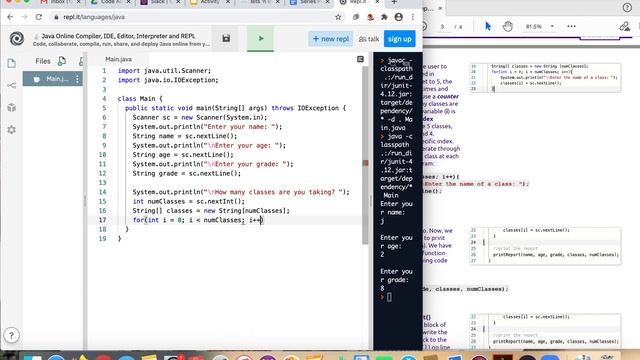Open the talk link
The width and height of the screenshot is (640, 360).
369,39
